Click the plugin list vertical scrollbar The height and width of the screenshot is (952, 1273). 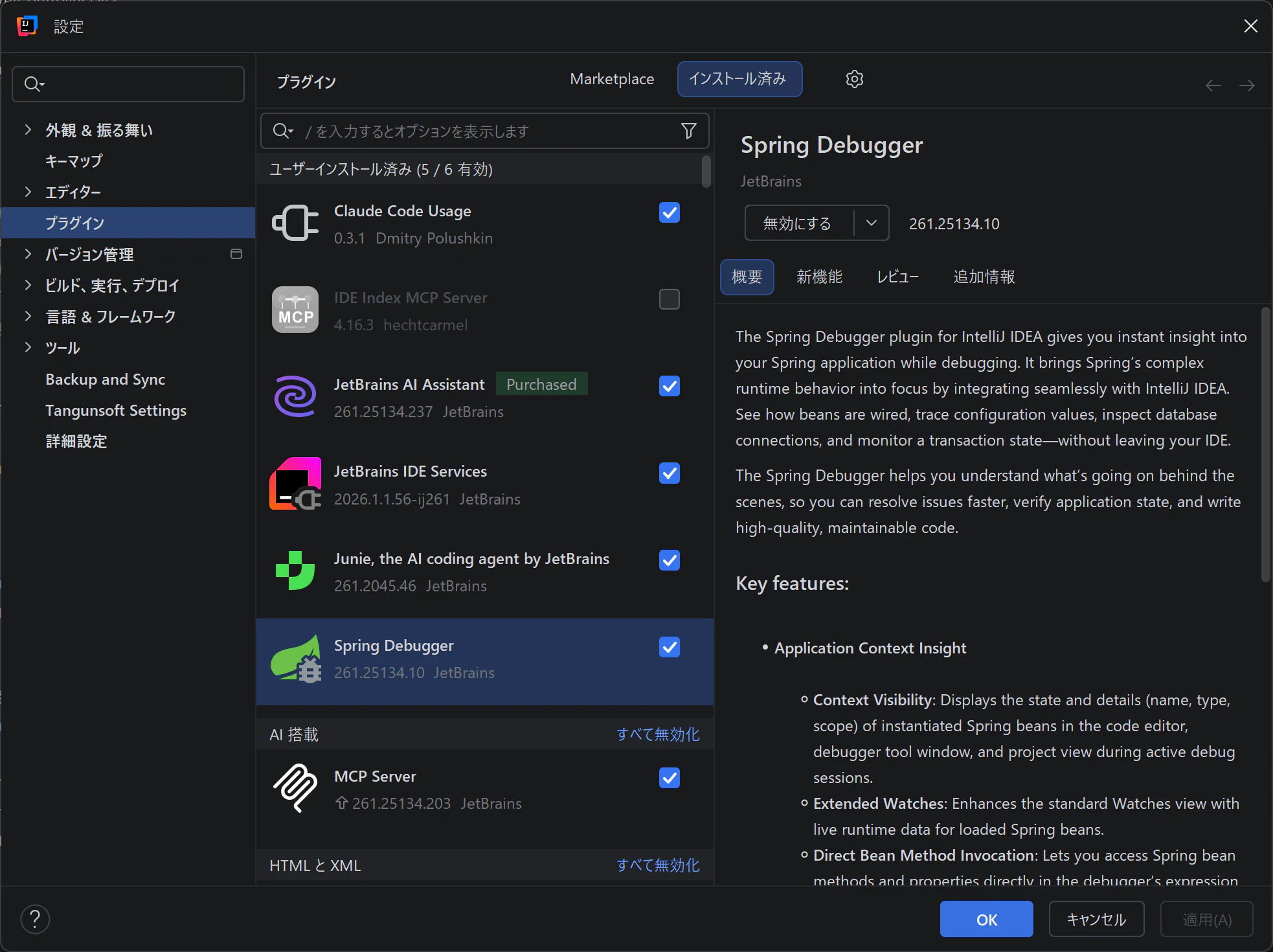706,172
